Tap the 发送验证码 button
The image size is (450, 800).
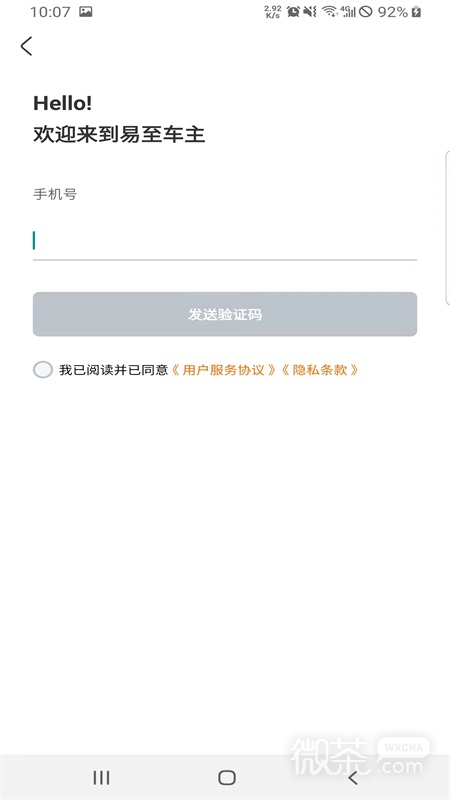(224, 314)
